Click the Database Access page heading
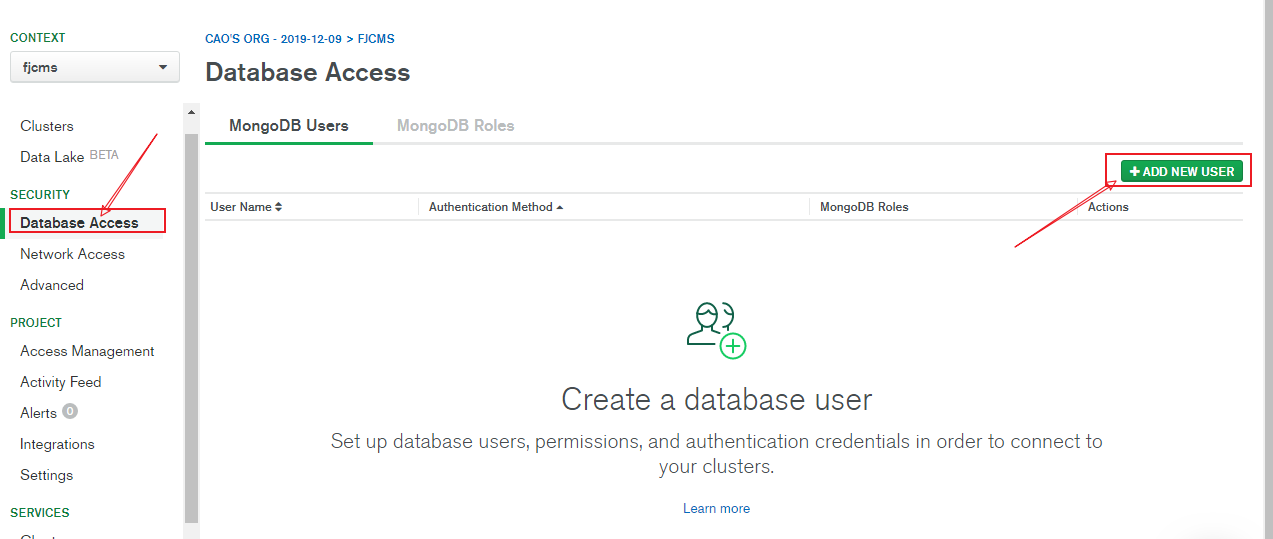This screenshot has width=1273, height=539. click(308, 72)
